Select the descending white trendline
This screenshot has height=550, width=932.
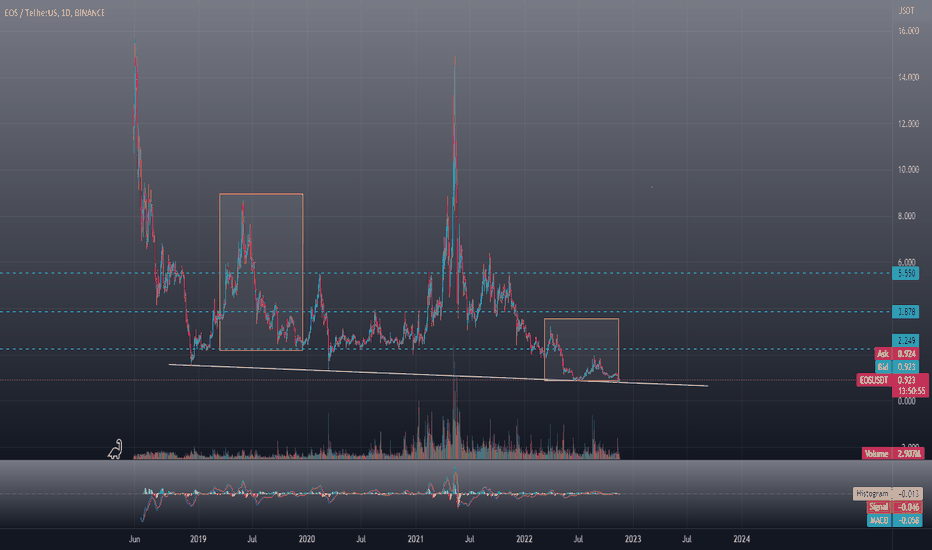(439, 375)
